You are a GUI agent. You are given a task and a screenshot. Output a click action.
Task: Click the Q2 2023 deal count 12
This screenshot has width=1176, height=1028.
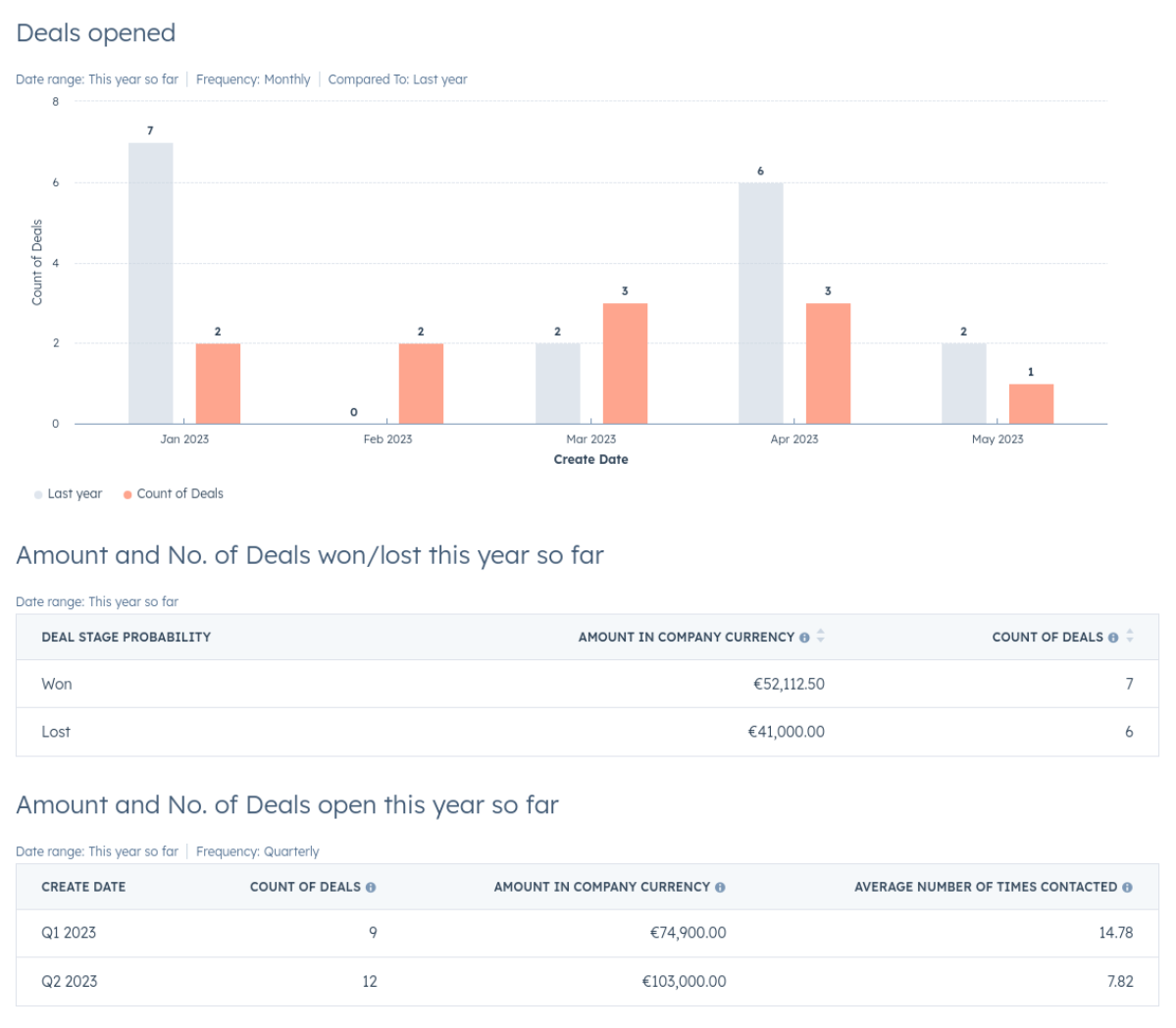tap(370, 982)
